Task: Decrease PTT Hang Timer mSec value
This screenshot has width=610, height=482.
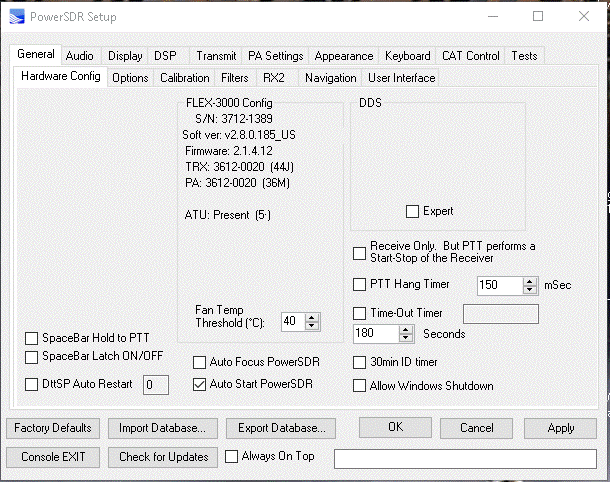Action: [x=529, y=290]
